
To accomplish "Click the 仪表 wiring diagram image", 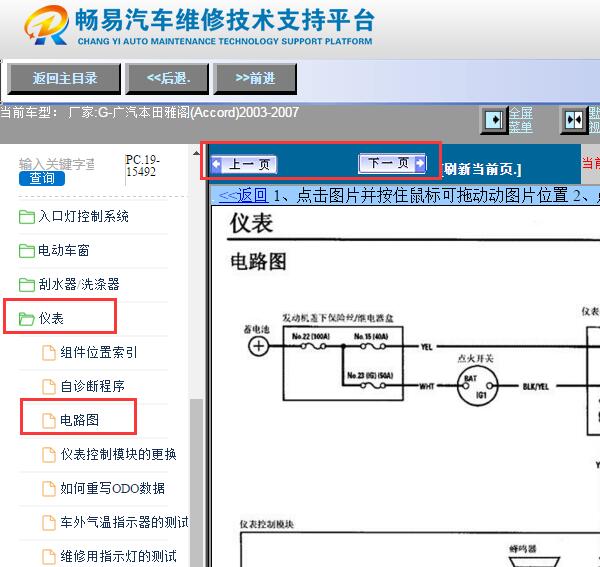I will click(406, 386).
